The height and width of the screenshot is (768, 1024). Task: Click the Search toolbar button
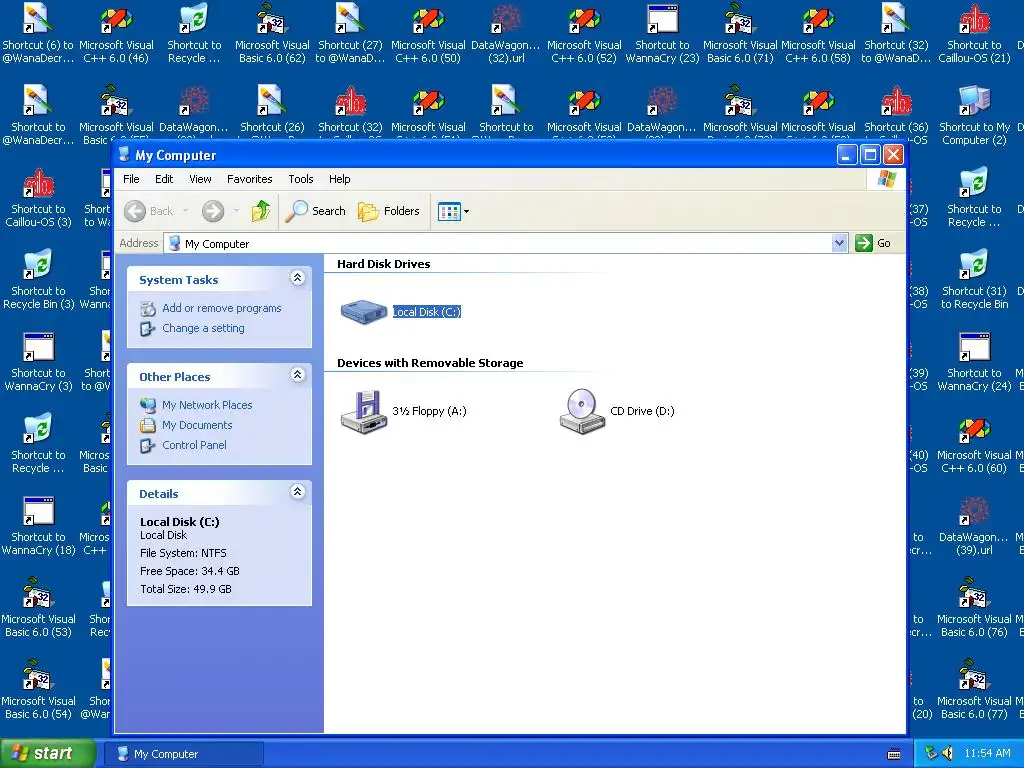pos(315,211)
